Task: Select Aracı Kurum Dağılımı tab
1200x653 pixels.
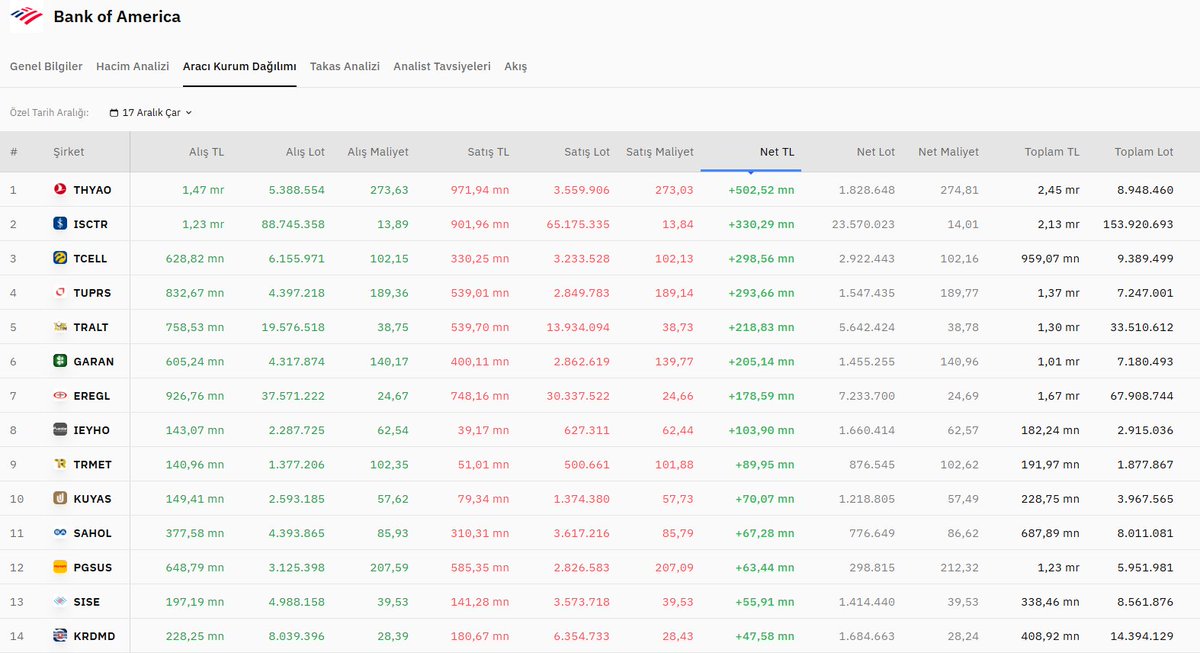Action: (x=239, y=66)
